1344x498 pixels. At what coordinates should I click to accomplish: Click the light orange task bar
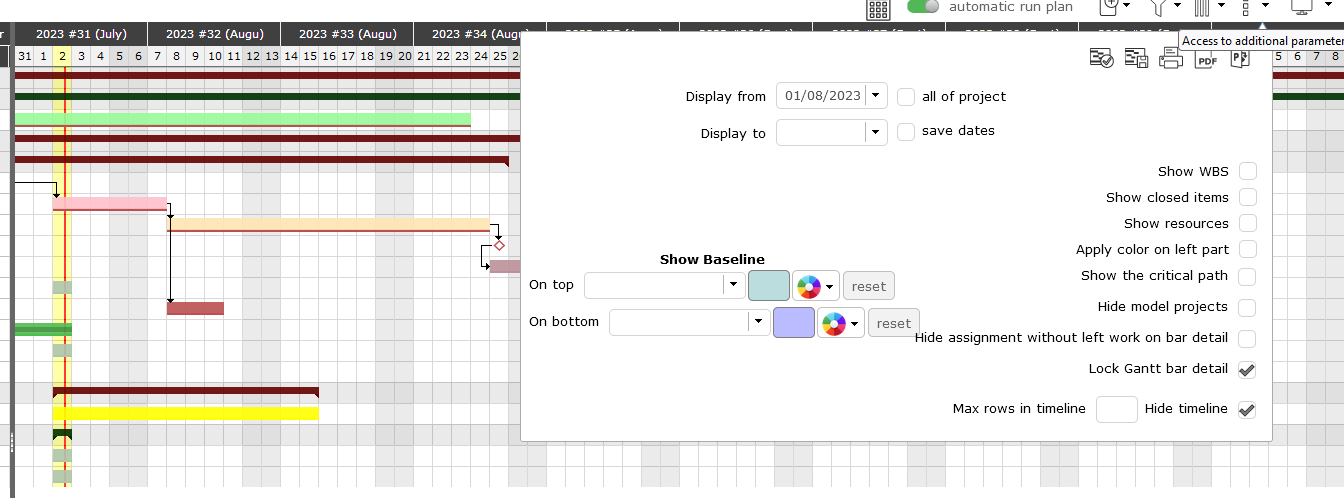coord(328,225)
